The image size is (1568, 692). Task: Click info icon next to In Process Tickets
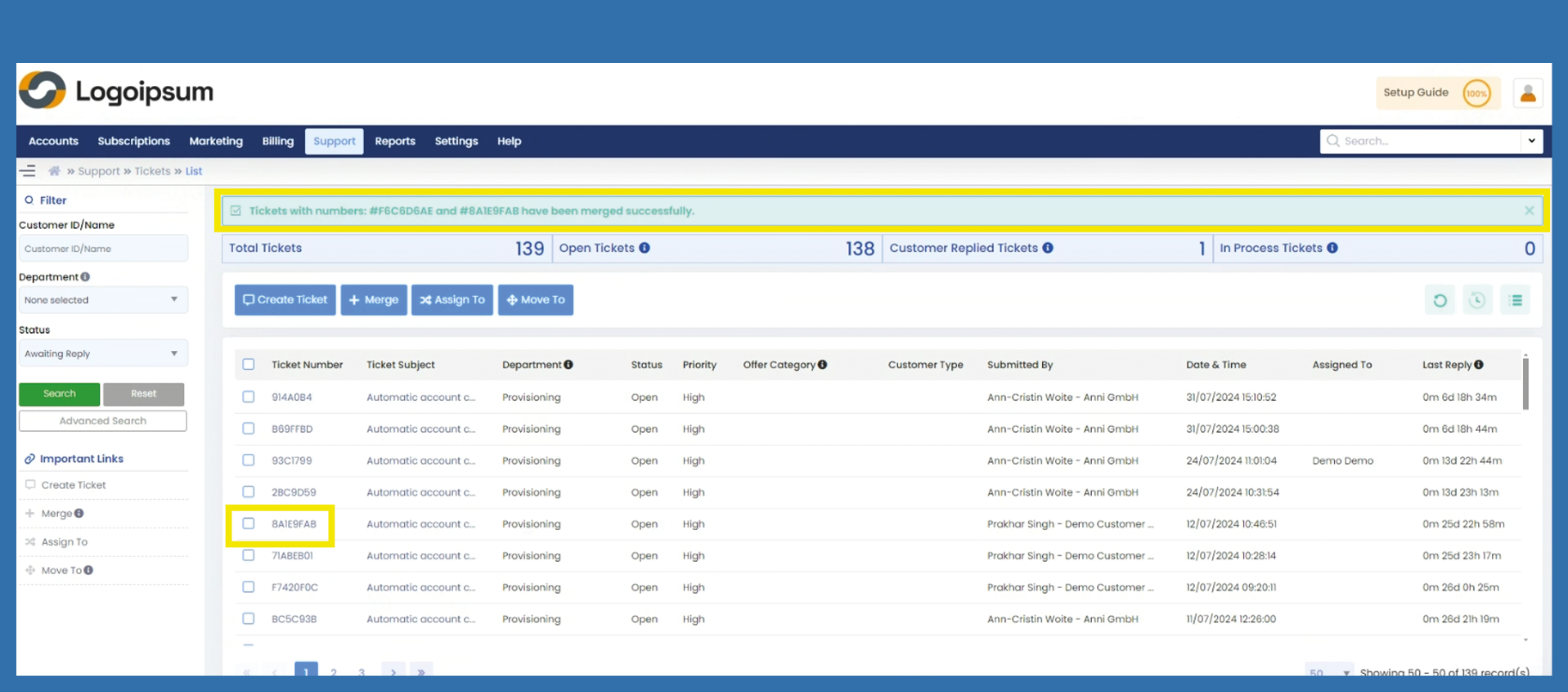pyautogui.click(x=1332, y=248)
